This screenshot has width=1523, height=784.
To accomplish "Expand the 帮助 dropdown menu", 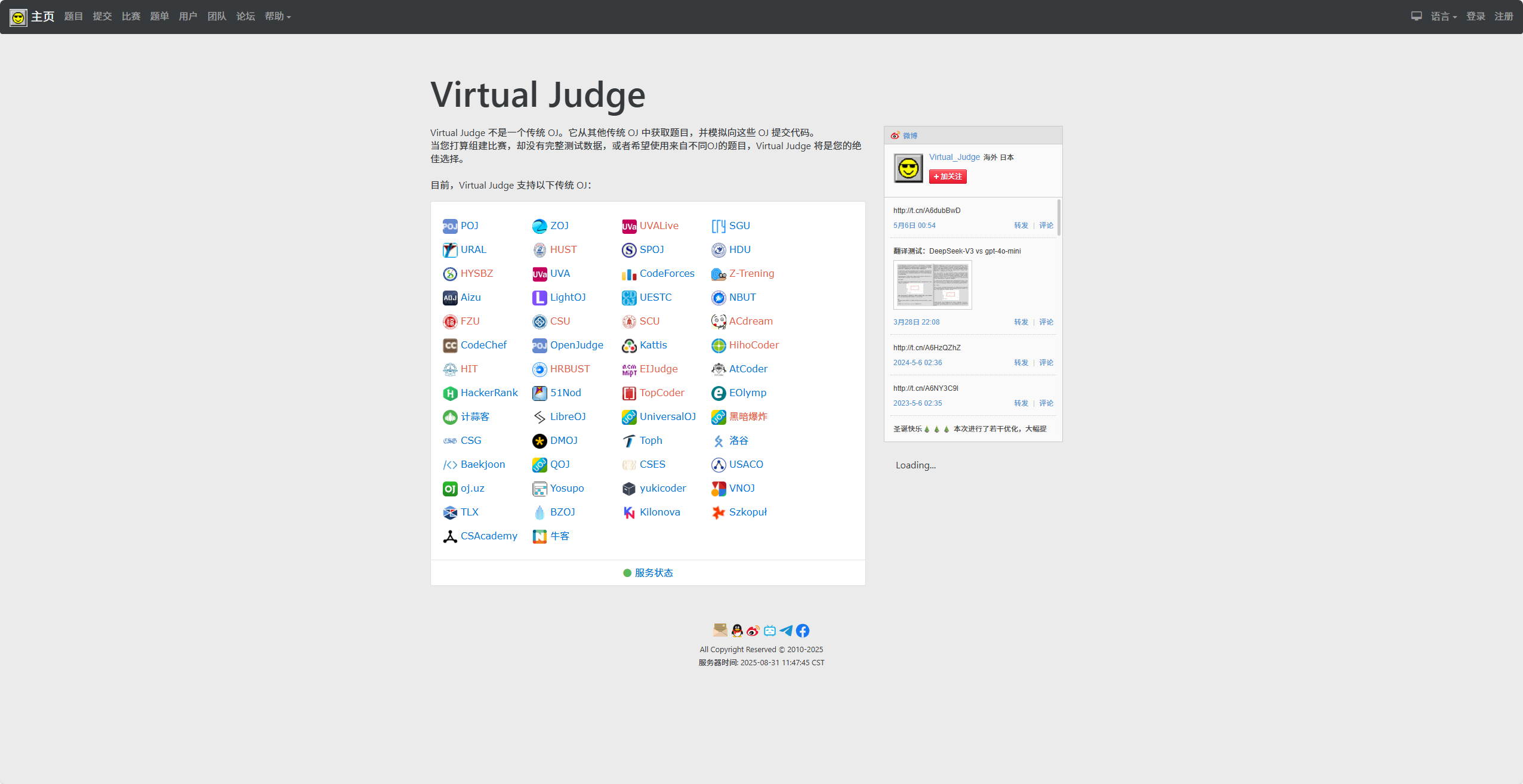I will click(278, 16).
